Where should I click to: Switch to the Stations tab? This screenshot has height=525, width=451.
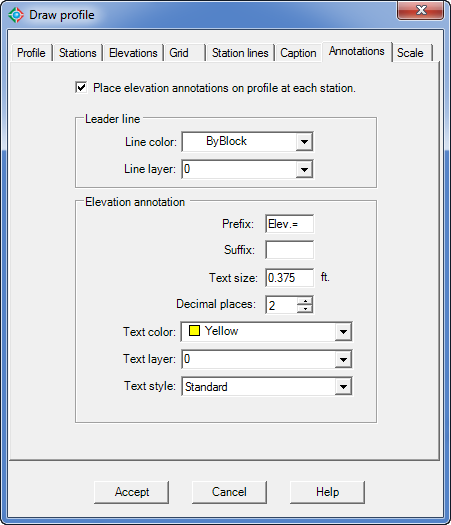click(78, 53)
